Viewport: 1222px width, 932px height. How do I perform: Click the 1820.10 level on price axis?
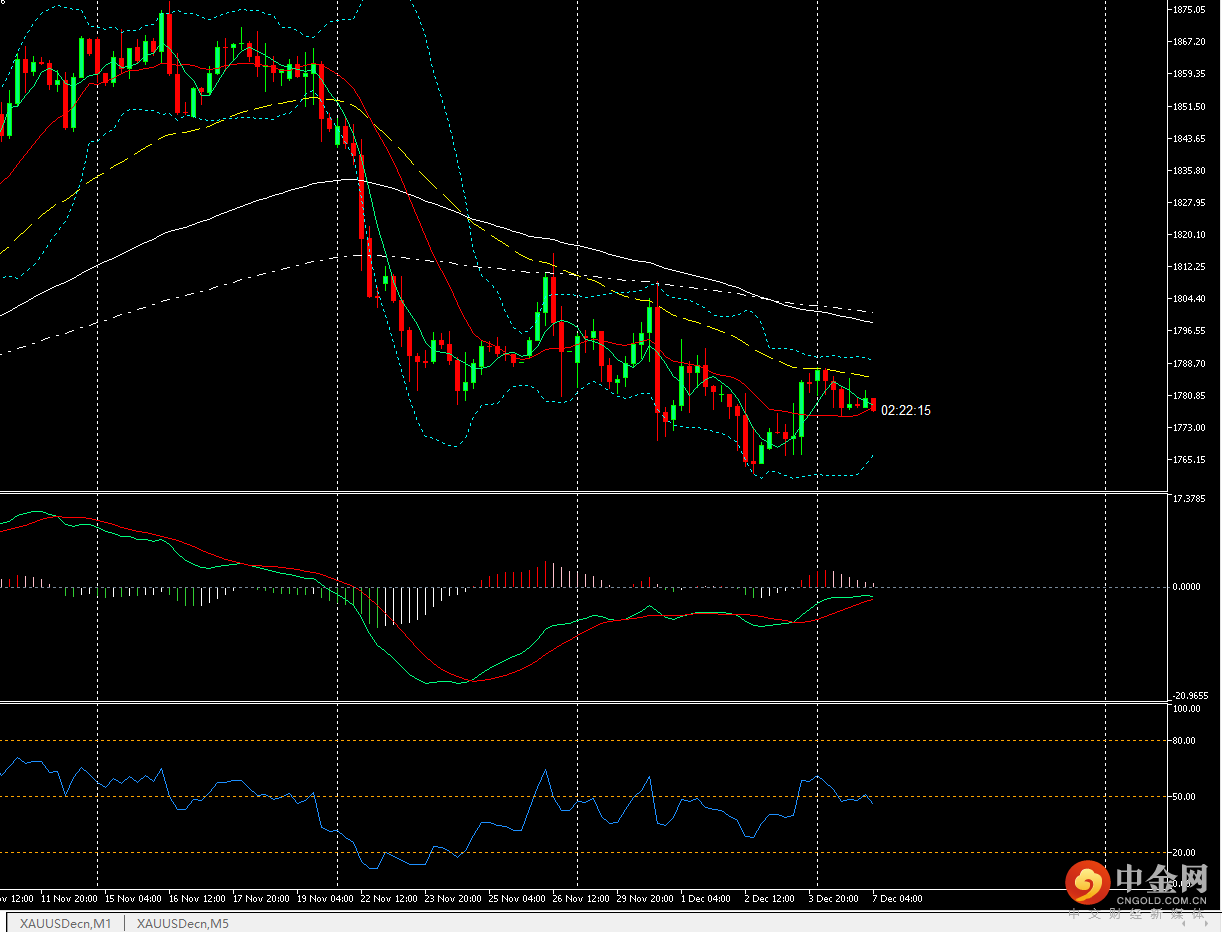tap(1189, 235)
